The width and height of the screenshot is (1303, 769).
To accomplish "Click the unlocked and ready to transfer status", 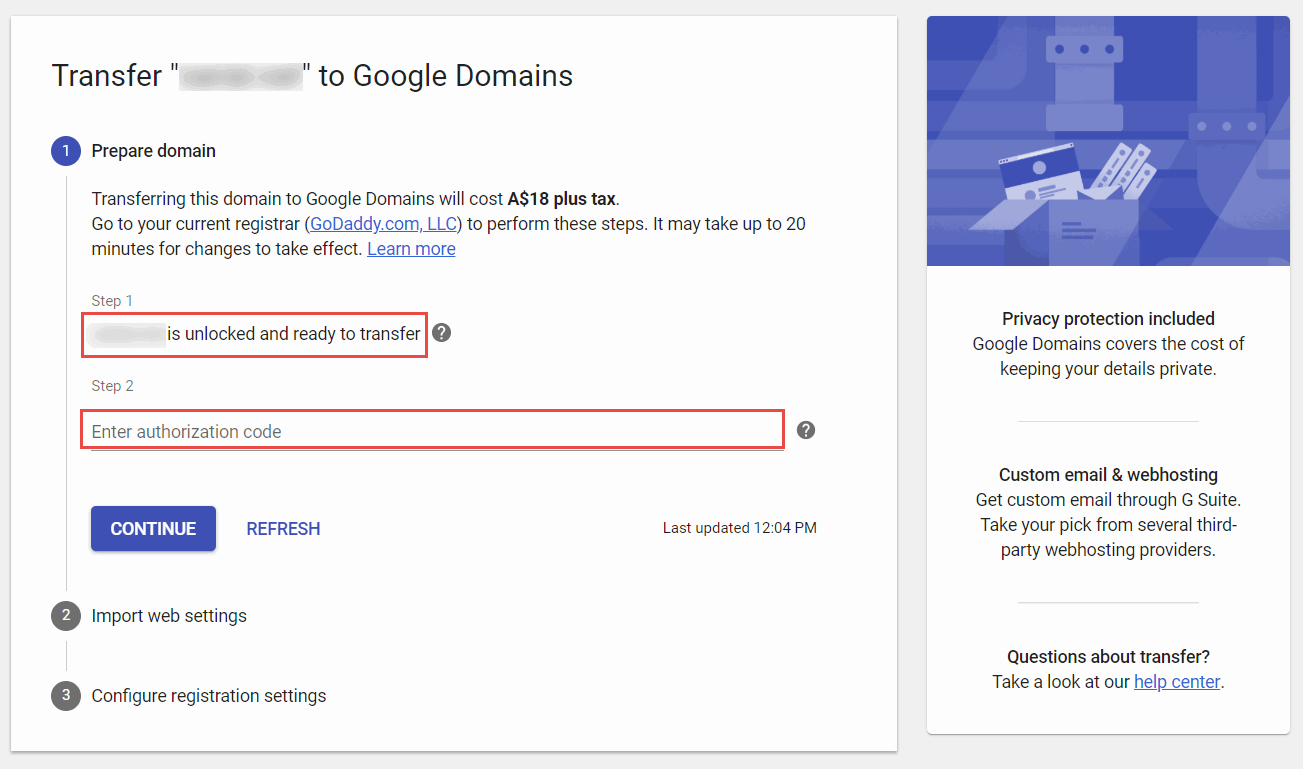I will [293, 334].
